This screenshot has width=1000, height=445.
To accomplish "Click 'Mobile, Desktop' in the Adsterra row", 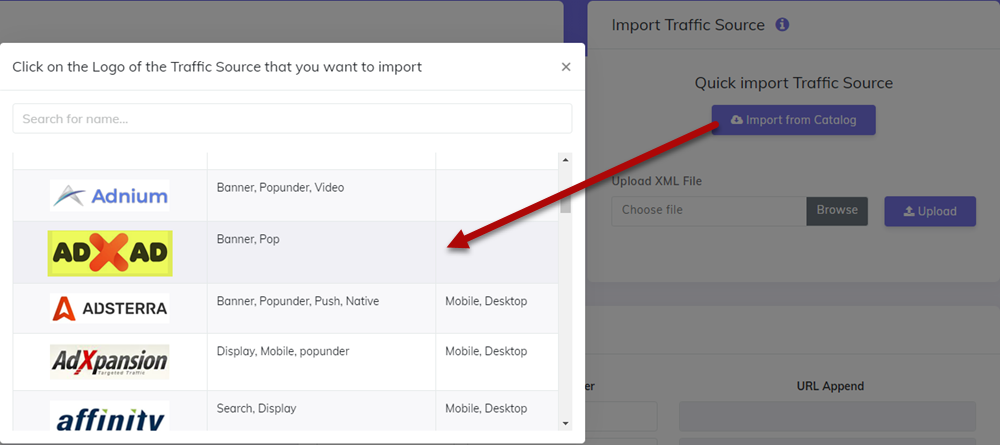I will pyautogui.click(x=486, y=301).
